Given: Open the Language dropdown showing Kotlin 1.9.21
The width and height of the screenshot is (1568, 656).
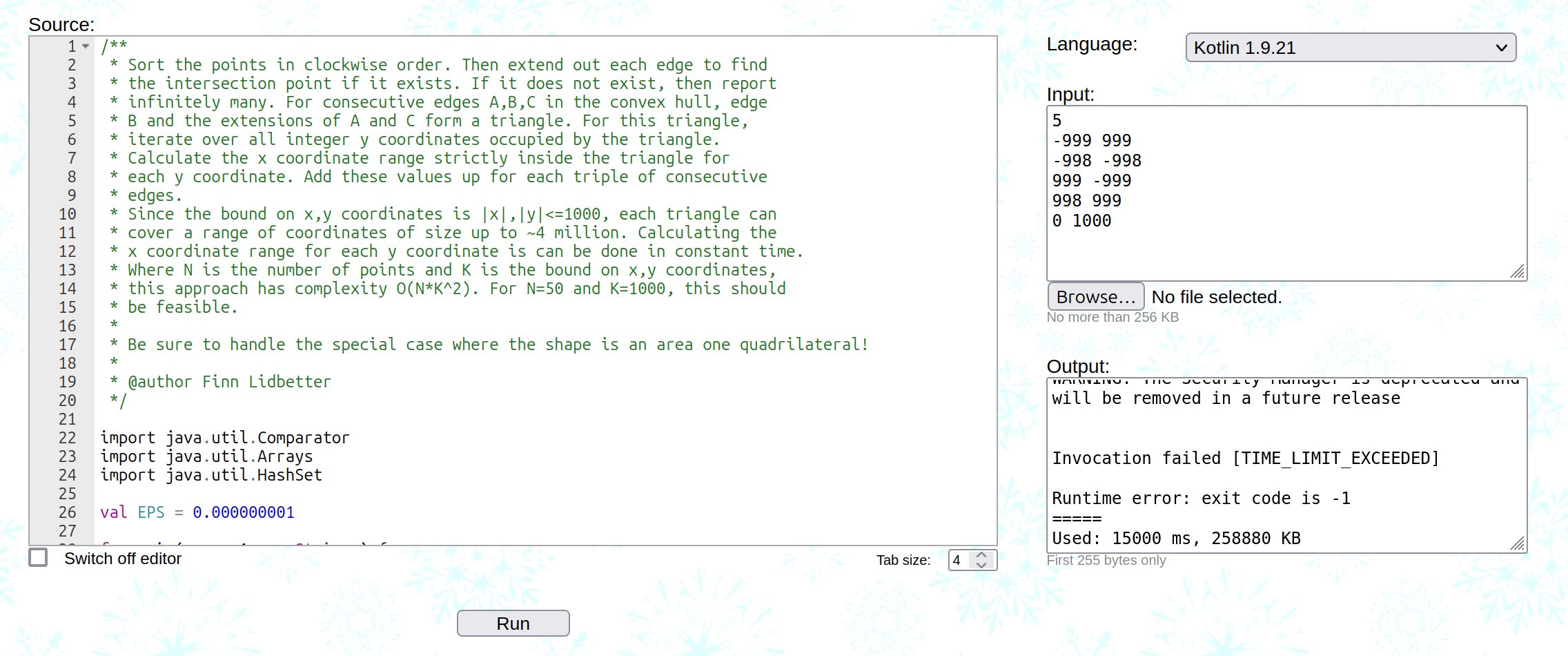Looking at the screenshot, I should click(1350, 48).
